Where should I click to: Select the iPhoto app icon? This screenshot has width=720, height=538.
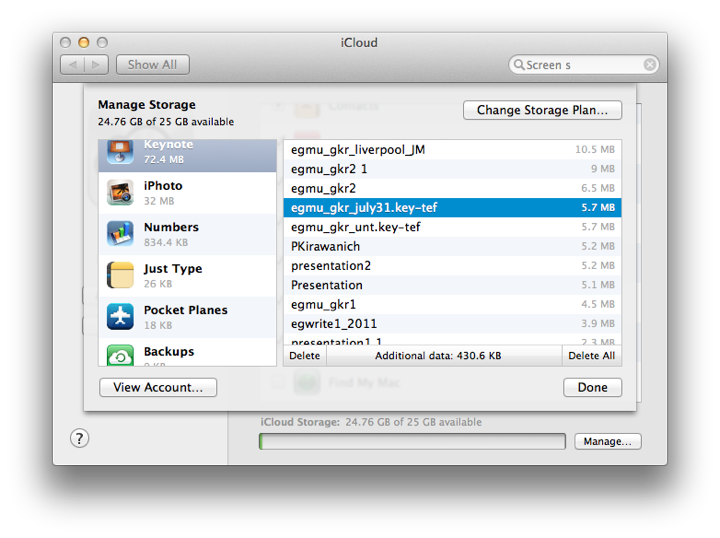tap(120, 192)
